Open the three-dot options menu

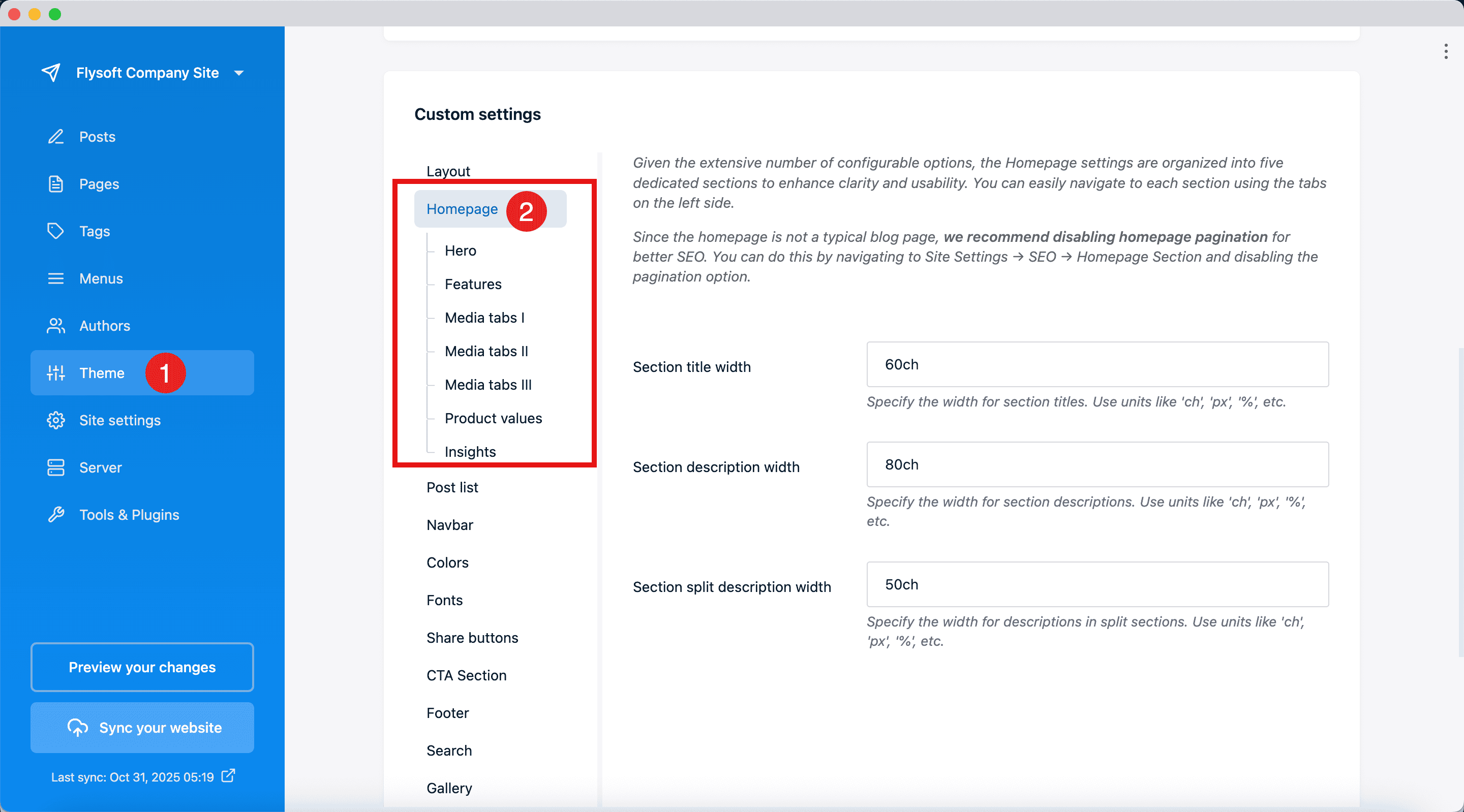point(1446,51)
